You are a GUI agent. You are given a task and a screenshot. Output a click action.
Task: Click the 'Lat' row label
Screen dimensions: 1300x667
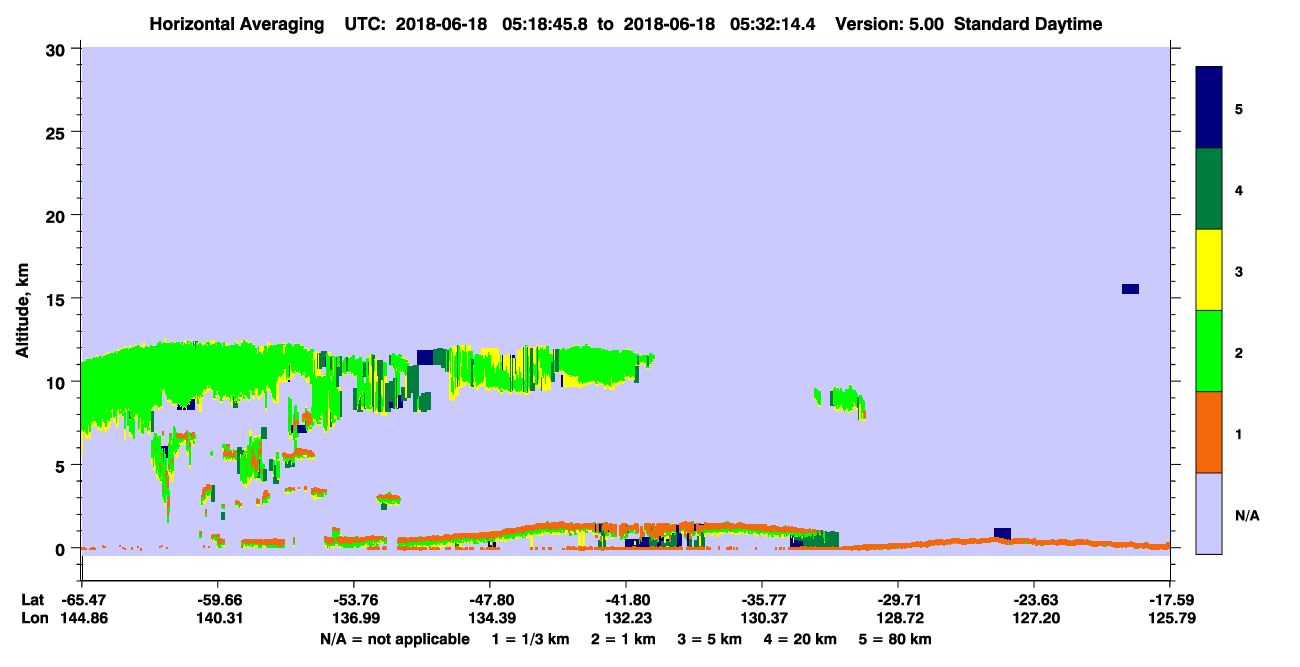click(x=32, y=600)
